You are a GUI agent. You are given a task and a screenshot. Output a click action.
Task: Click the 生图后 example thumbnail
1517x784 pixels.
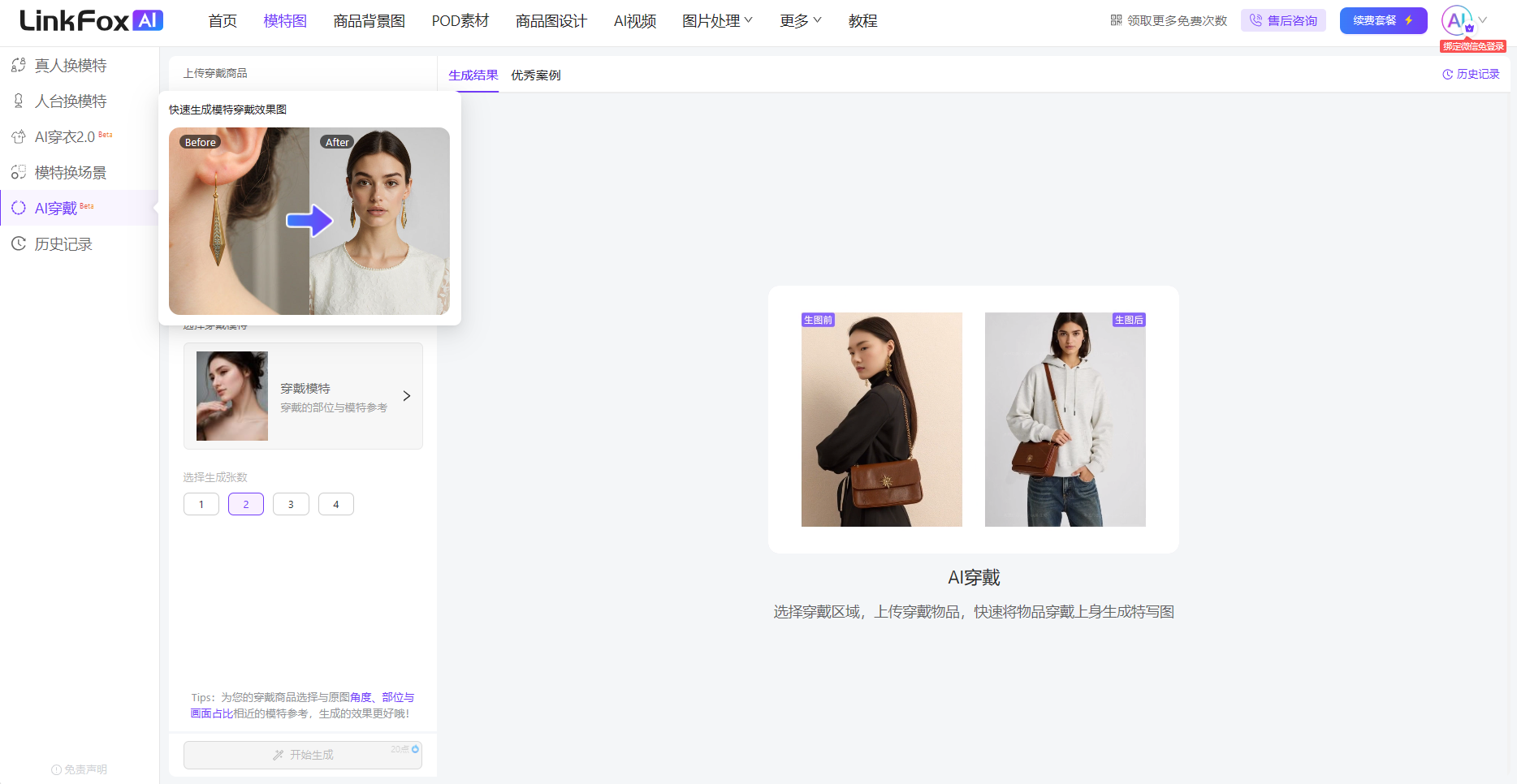coord(1065,420)
